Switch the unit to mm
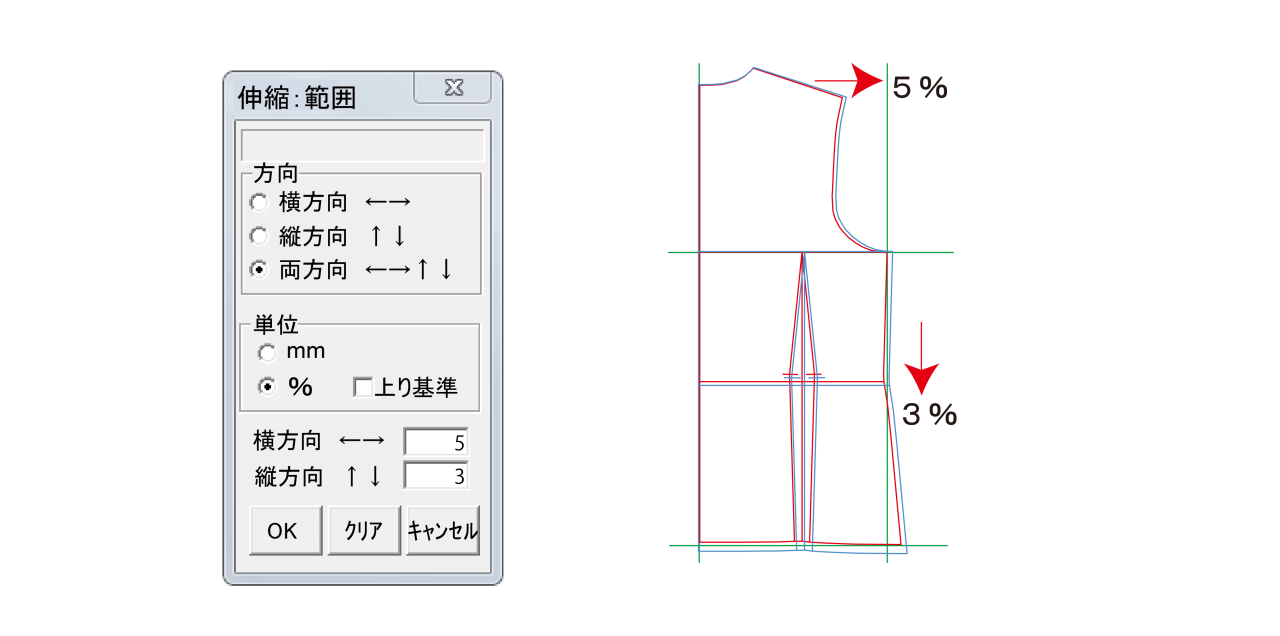Viewport: 1280px width, 636px height. pyautogui.click(x=267, y=352)
